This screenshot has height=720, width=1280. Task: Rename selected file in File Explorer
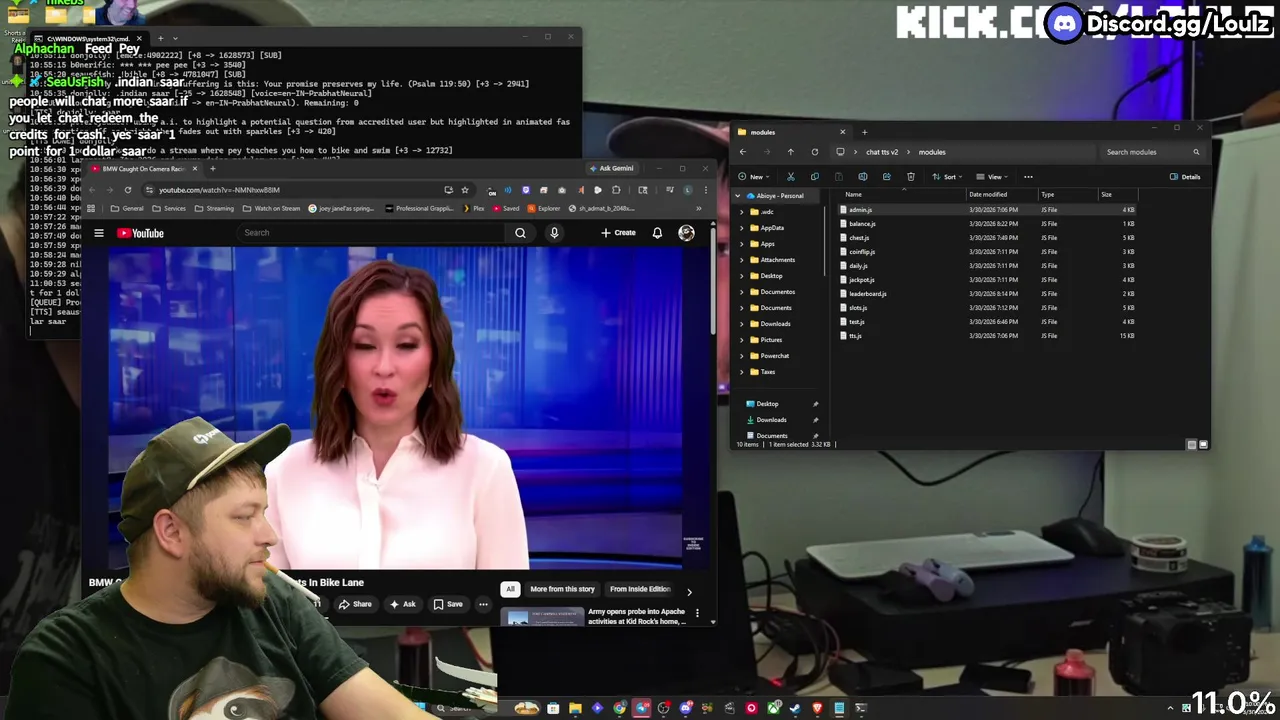[x=862, y=177]
